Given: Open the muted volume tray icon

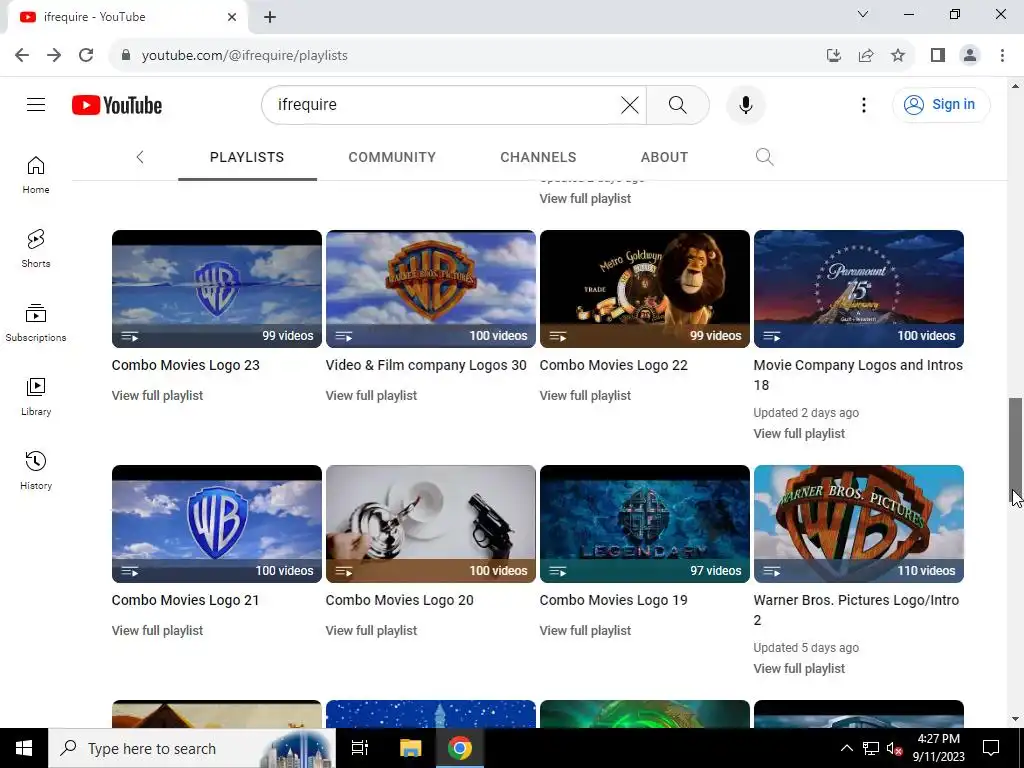Looking at the screenshot, I should 894,748.
